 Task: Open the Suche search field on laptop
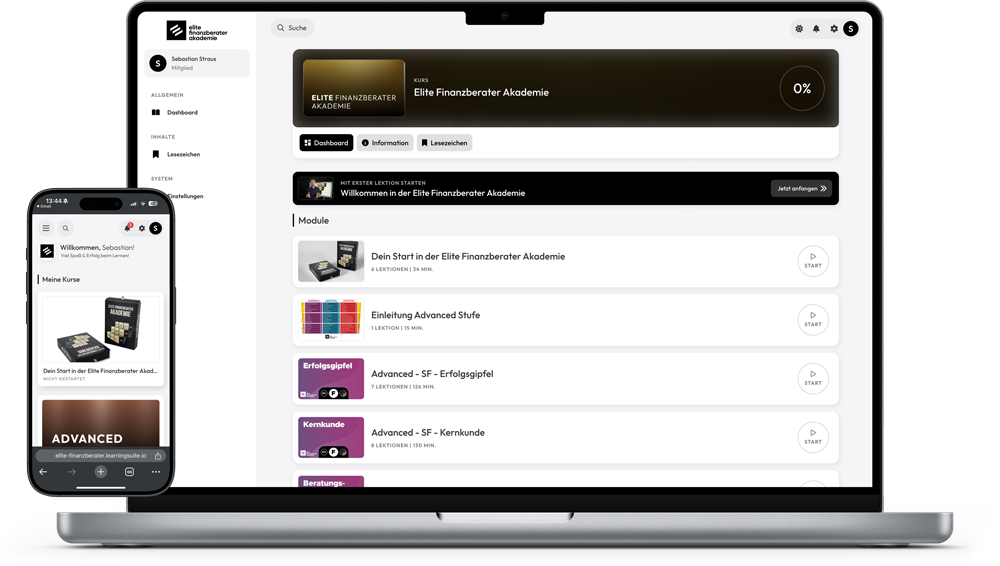[x=293, y=28]
